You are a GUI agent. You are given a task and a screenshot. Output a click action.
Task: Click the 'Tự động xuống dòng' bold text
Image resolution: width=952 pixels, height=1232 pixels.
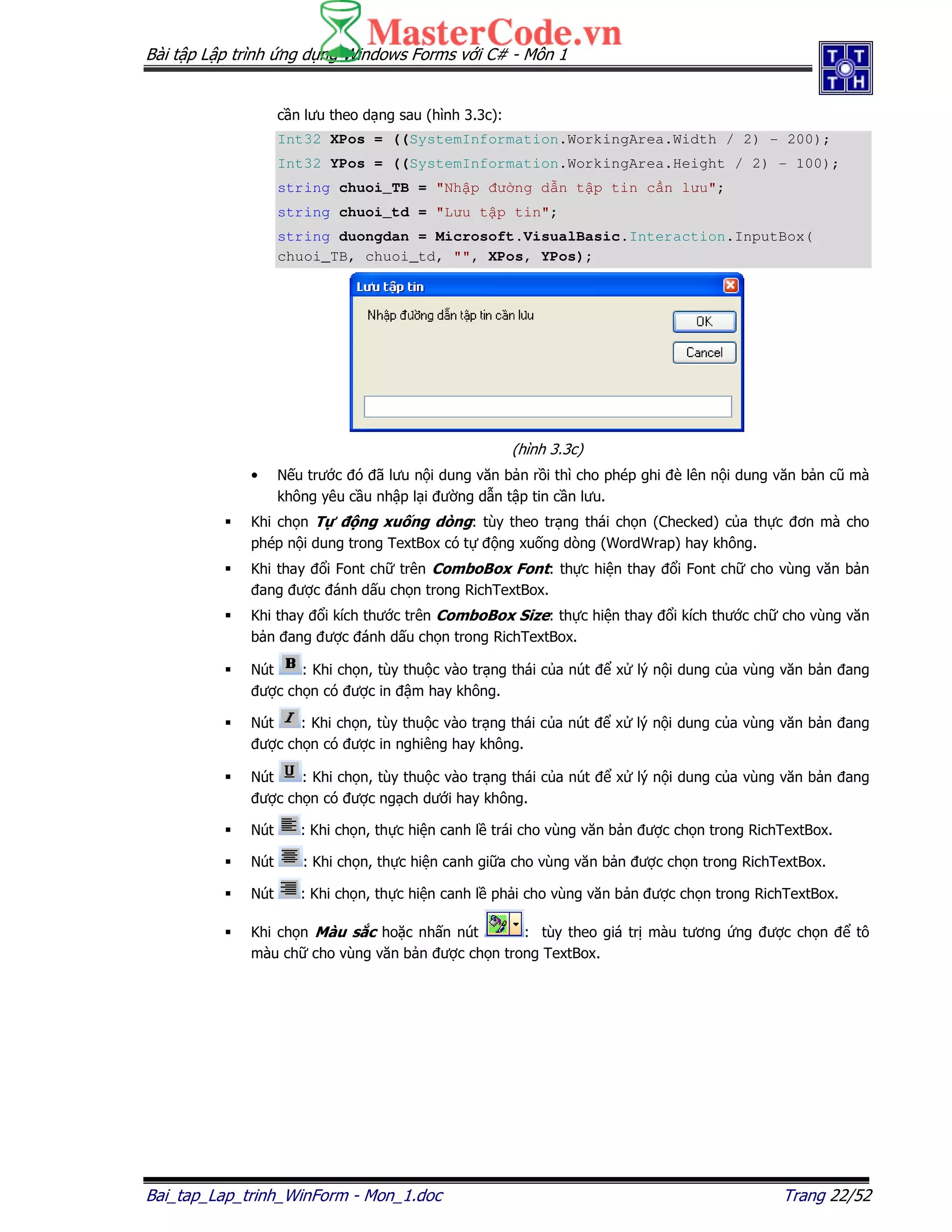(x=394, y=522)
